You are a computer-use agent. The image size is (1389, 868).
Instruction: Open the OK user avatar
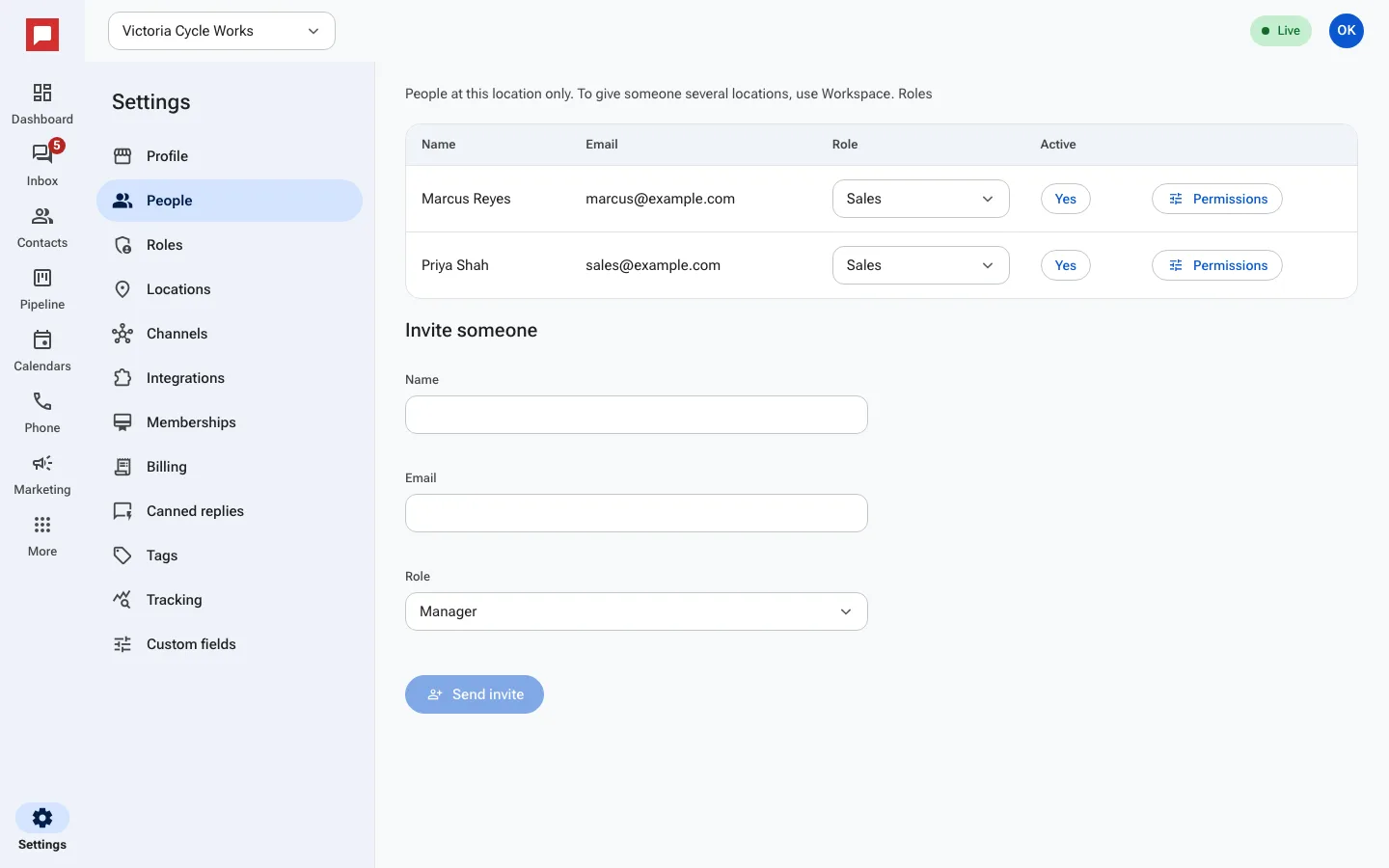[1347, 31]
